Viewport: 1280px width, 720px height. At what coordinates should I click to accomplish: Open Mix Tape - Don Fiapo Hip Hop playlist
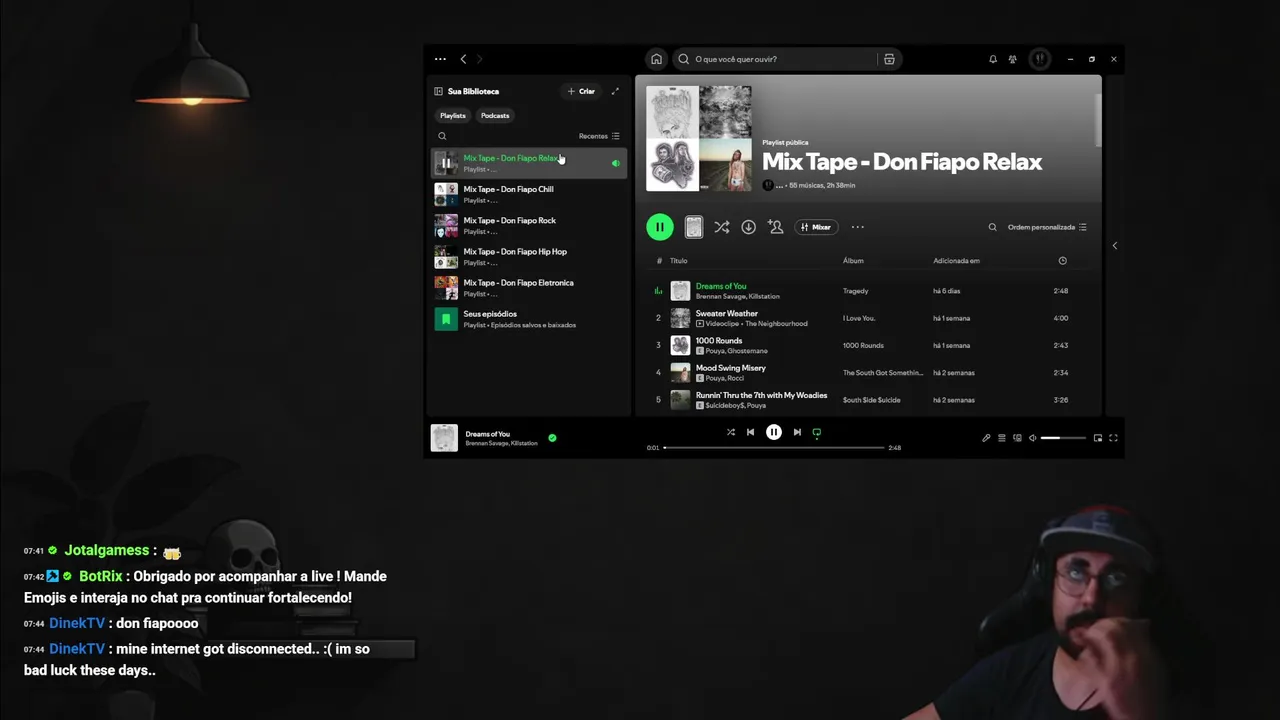point(529,257)
